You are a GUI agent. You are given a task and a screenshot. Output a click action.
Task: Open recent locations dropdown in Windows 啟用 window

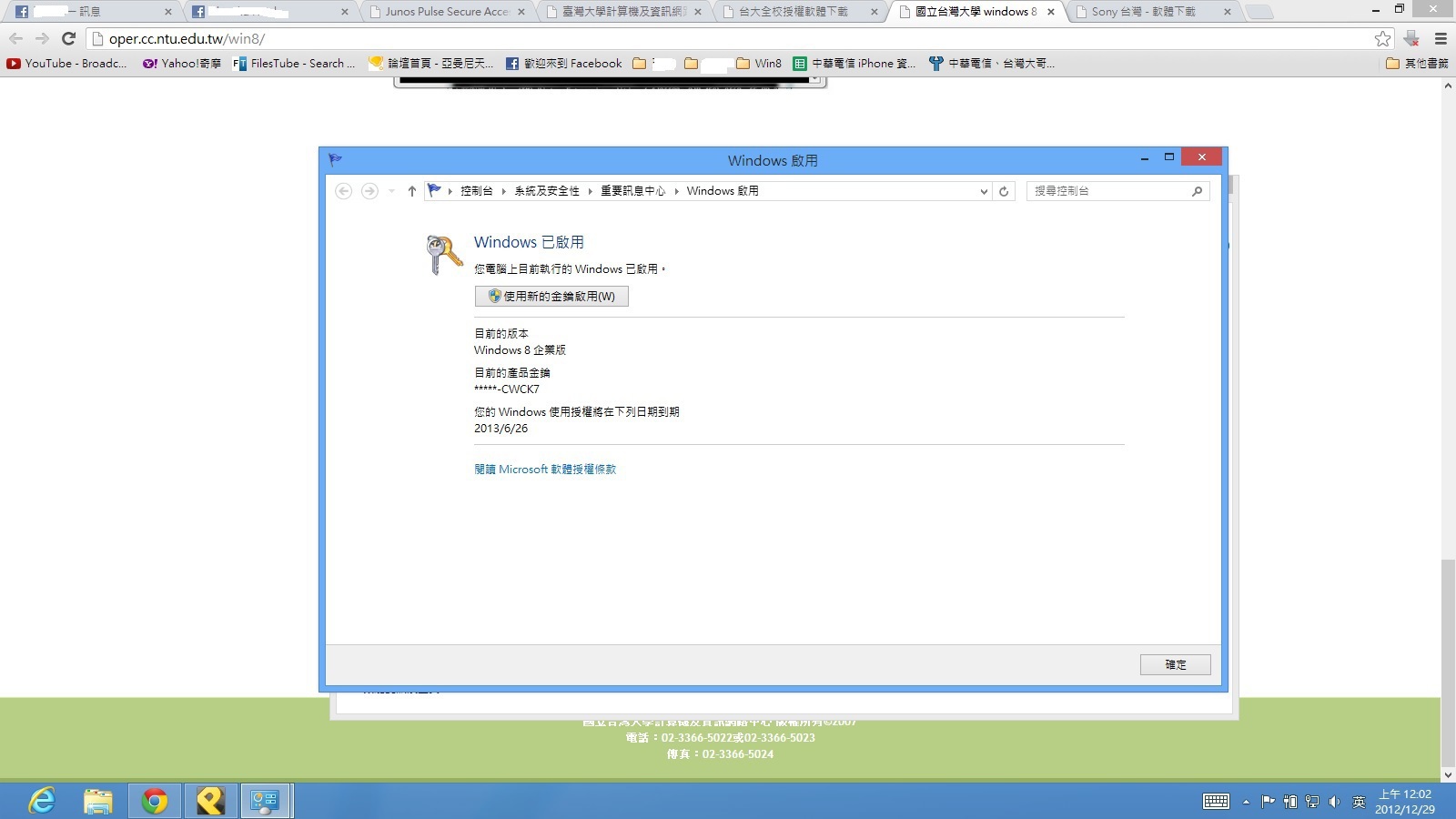[391, 191]
